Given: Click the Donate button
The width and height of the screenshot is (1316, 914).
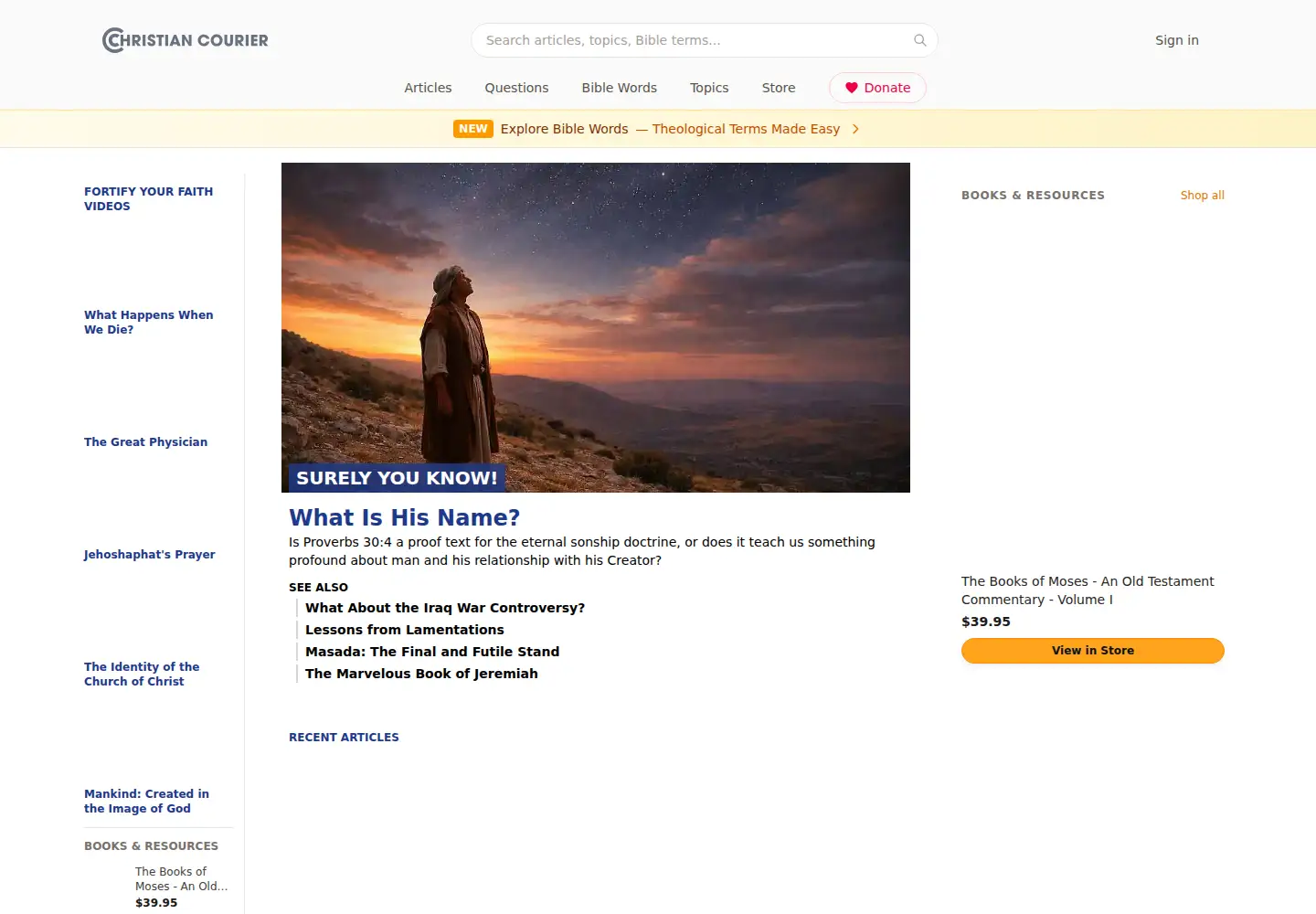Looking at the screenshot, I should (x=877, y=88).
